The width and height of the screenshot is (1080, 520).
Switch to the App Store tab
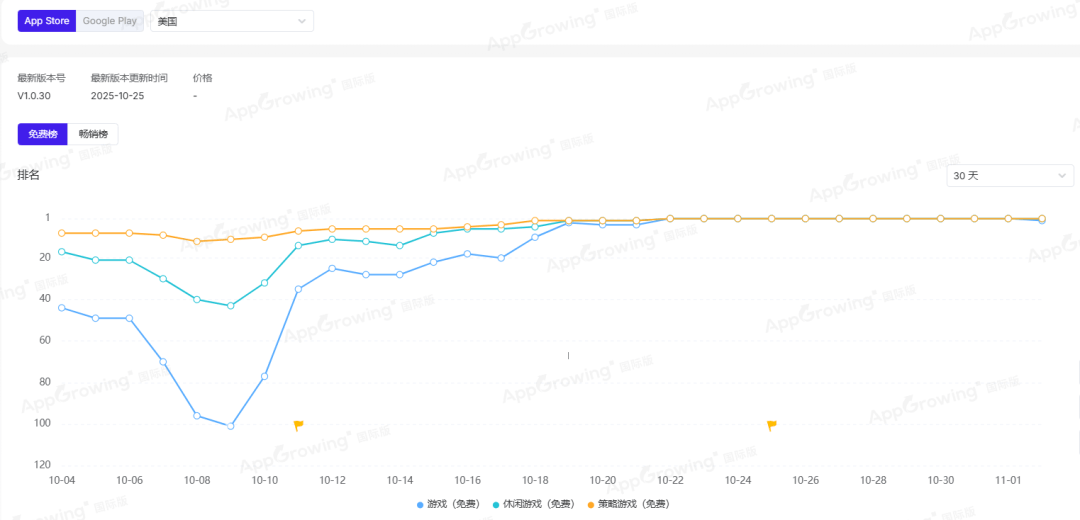click(x=47, y=21)
